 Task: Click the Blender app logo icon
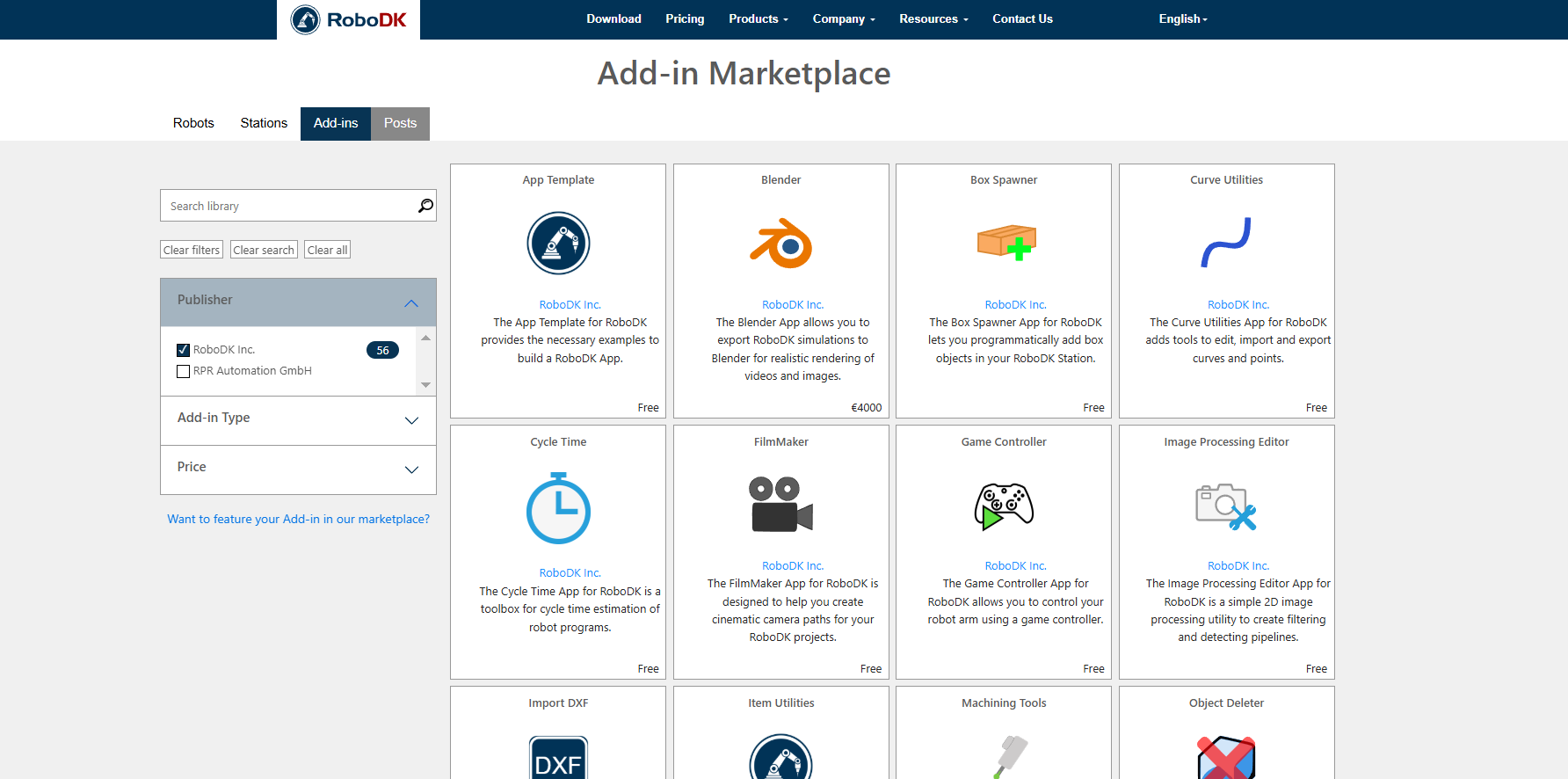click(x=780, y=244)
